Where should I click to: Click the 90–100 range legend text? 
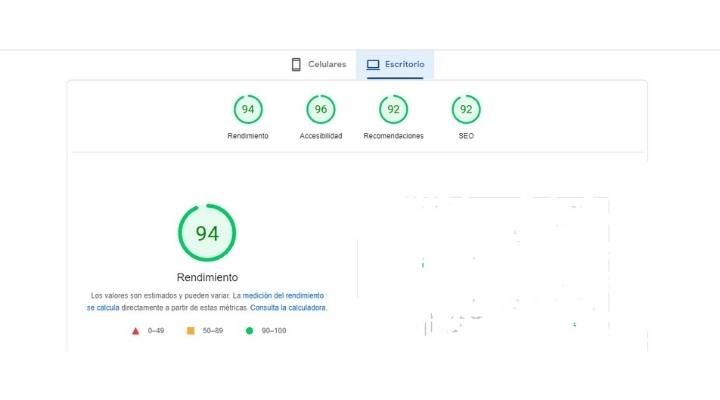[x=273, y=330]
